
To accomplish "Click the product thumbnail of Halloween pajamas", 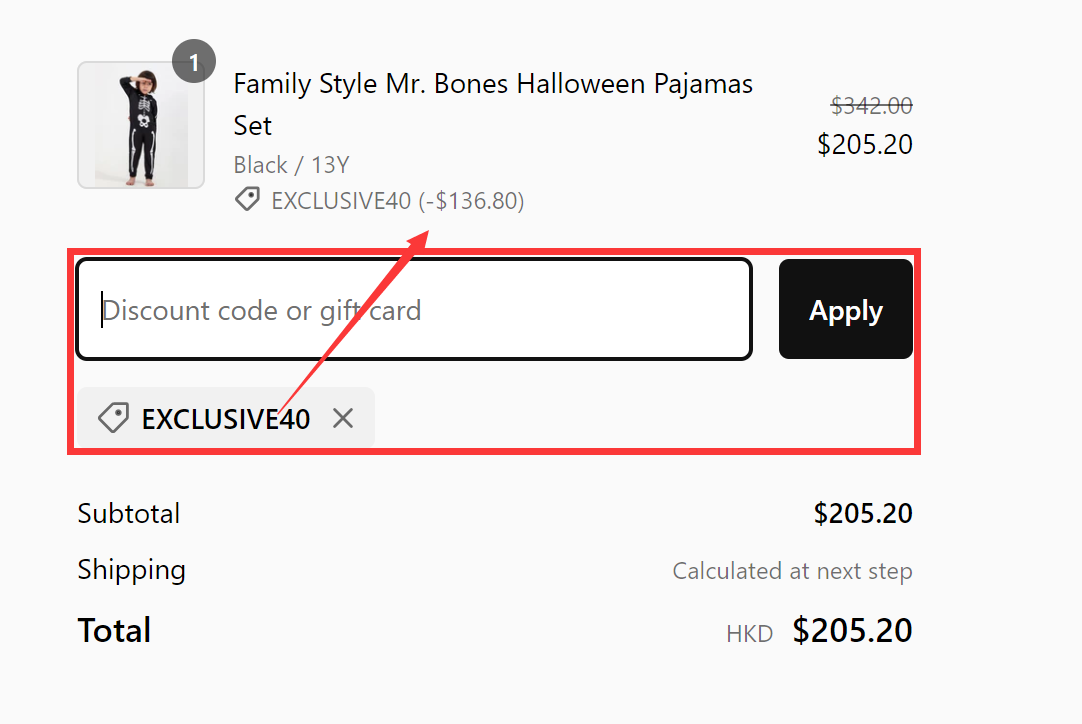I will tap(140, 125).
